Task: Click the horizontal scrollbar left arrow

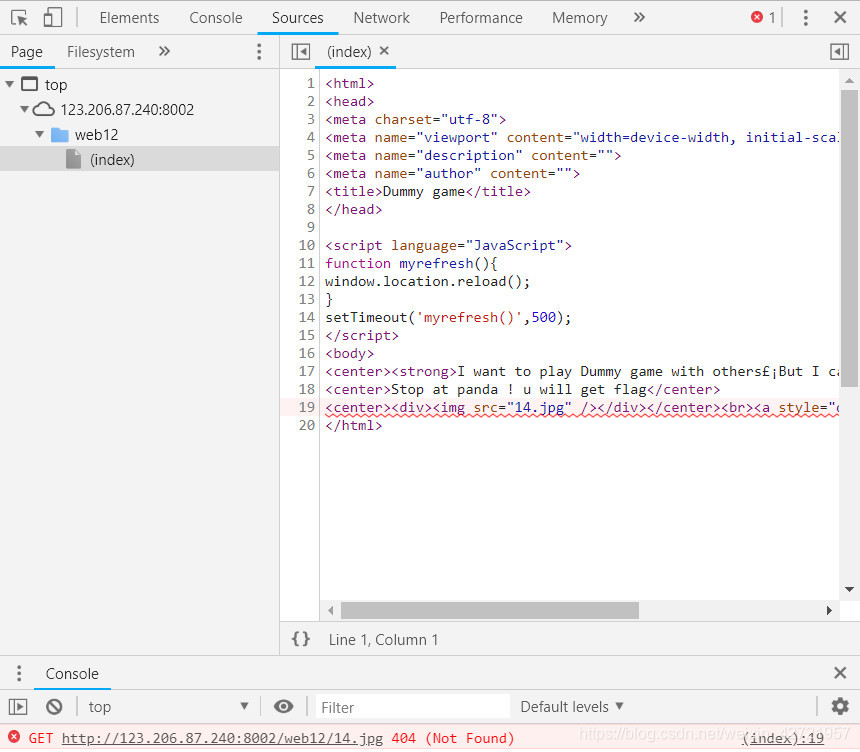Action: (x=330, y=610)
